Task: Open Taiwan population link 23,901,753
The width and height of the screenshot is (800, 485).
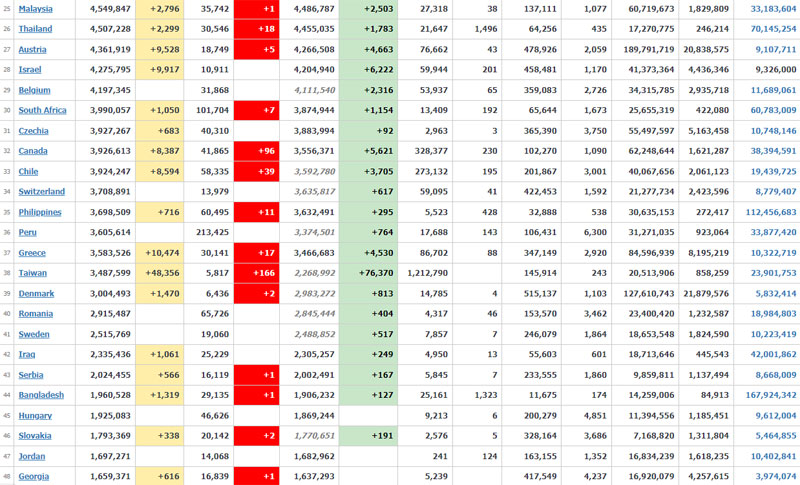Action: click(773, 273)
